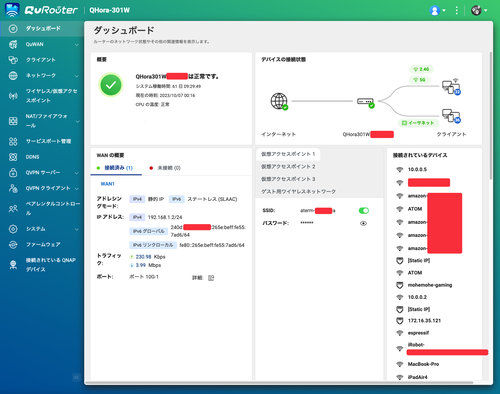The image size is (500, 394).
Task: Click the ネットワーク globe icon in the sidebar
Action: click(x=13, y=76)
